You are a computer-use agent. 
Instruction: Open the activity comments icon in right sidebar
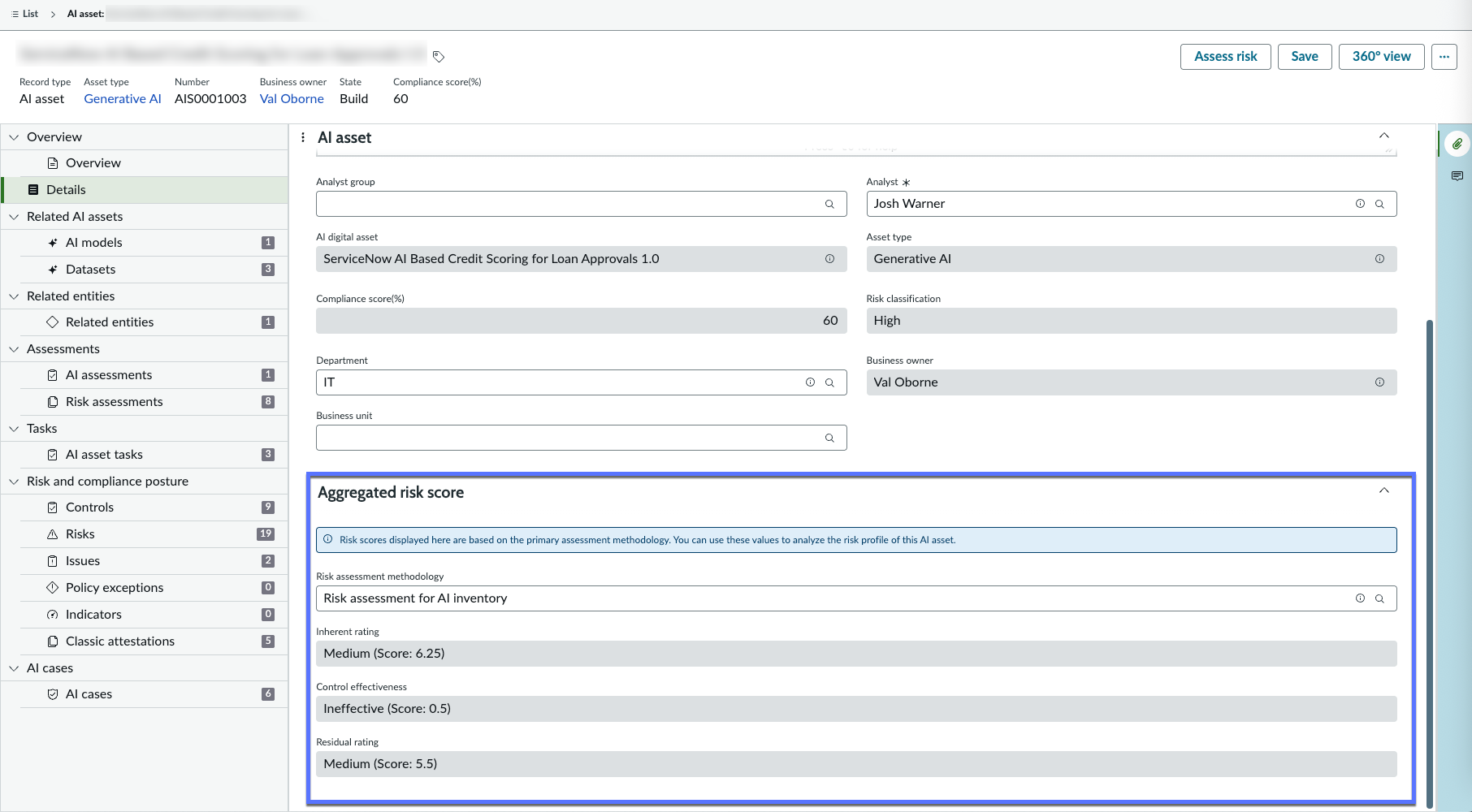1457,176
